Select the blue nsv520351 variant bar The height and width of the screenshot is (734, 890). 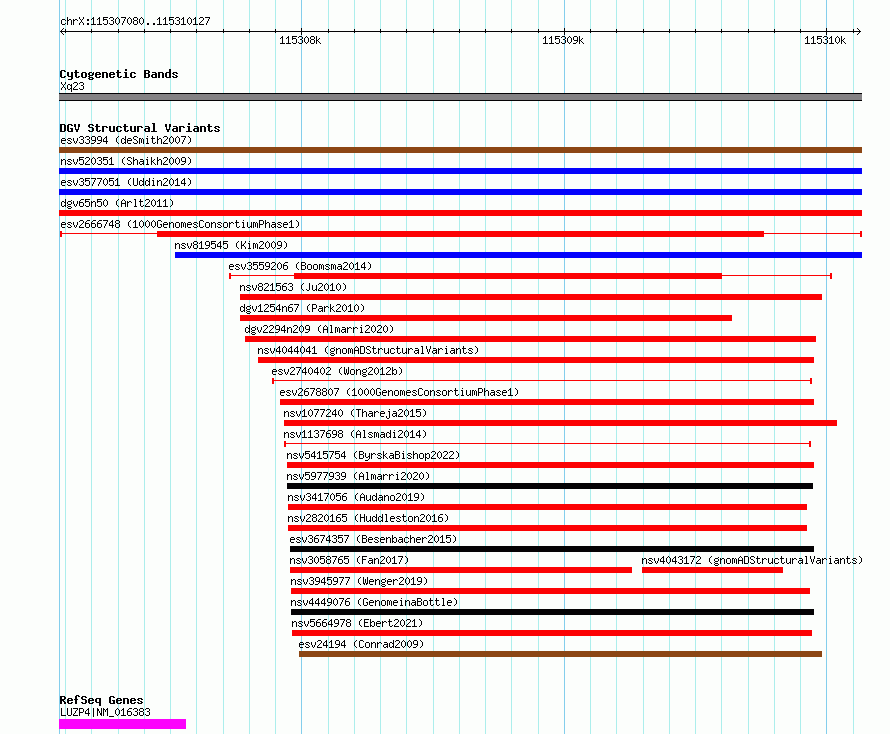point(460,171)
